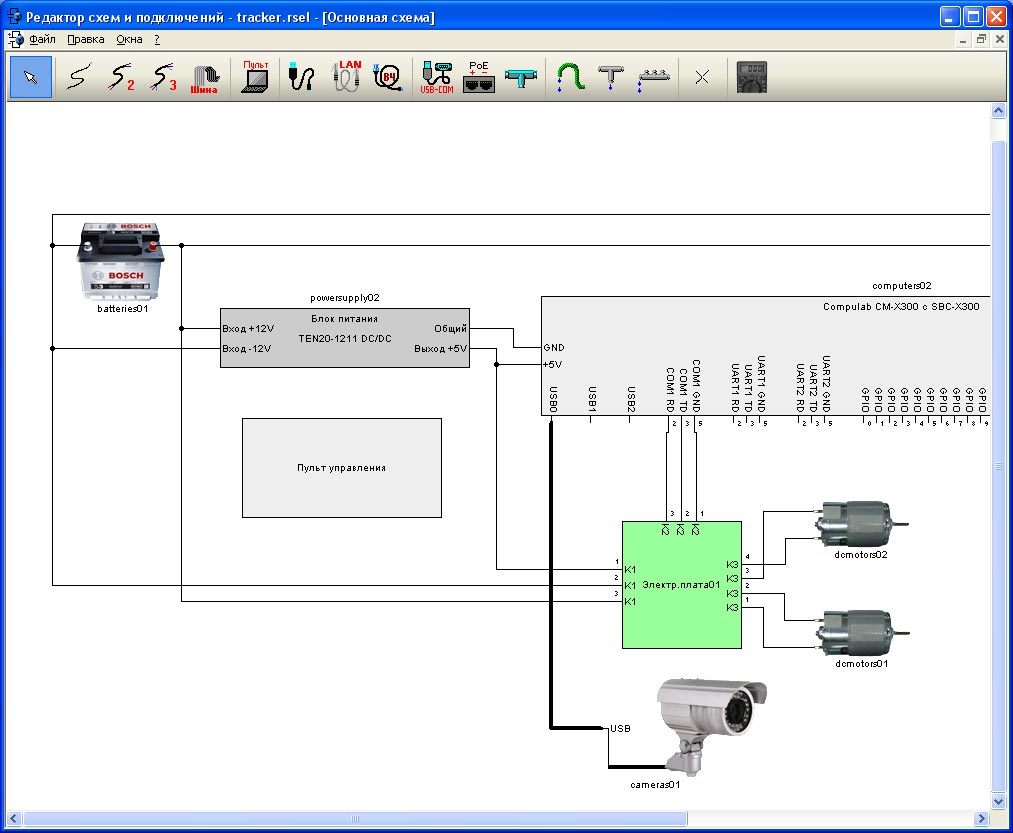Image resolution: width=1013 pixels, height=833 pixels.
Task: Select the USB cable tool
Action: click(x=301, y=77)
